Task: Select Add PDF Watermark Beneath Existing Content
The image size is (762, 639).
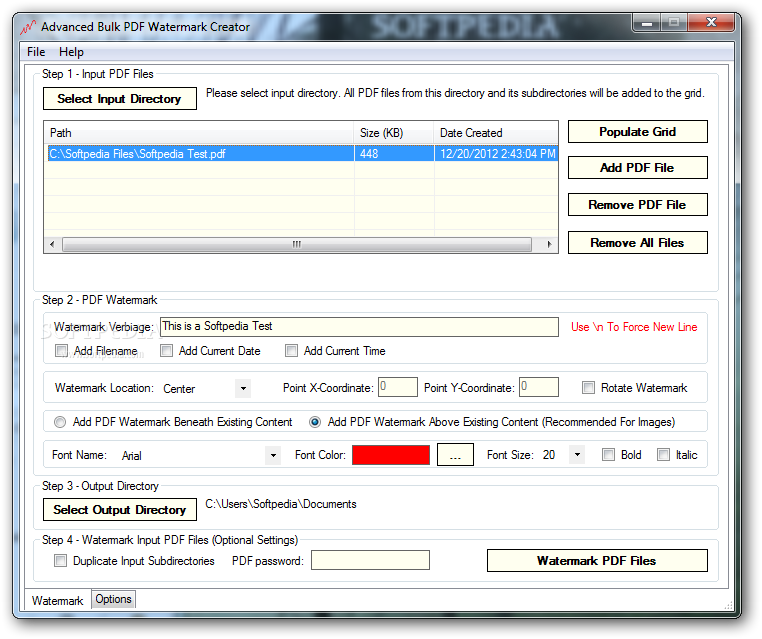Action: click(60, 422)
